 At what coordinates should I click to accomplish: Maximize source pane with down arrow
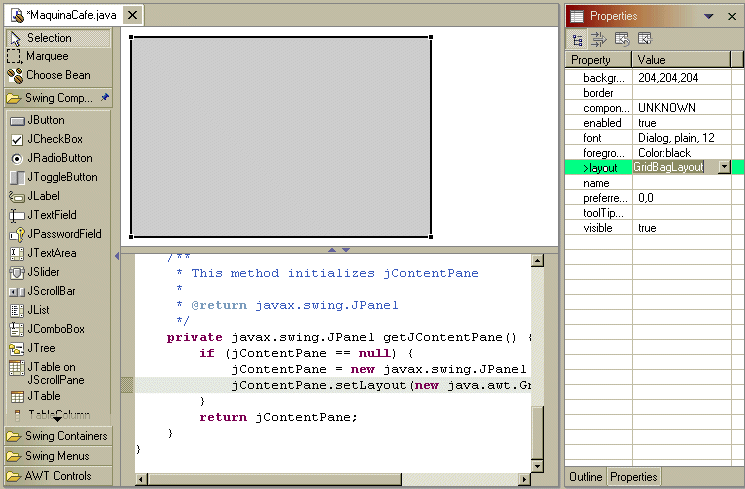(346, 250)
